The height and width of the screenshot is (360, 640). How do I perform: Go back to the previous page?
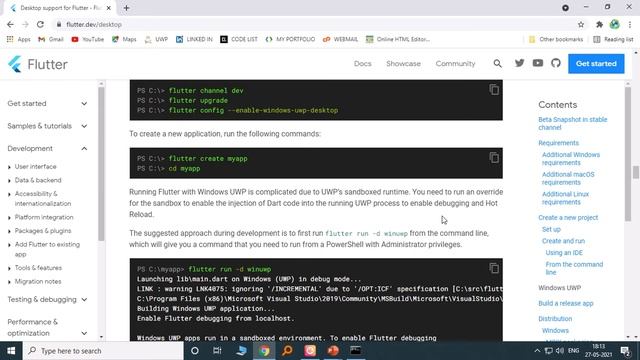click(10, 24)
